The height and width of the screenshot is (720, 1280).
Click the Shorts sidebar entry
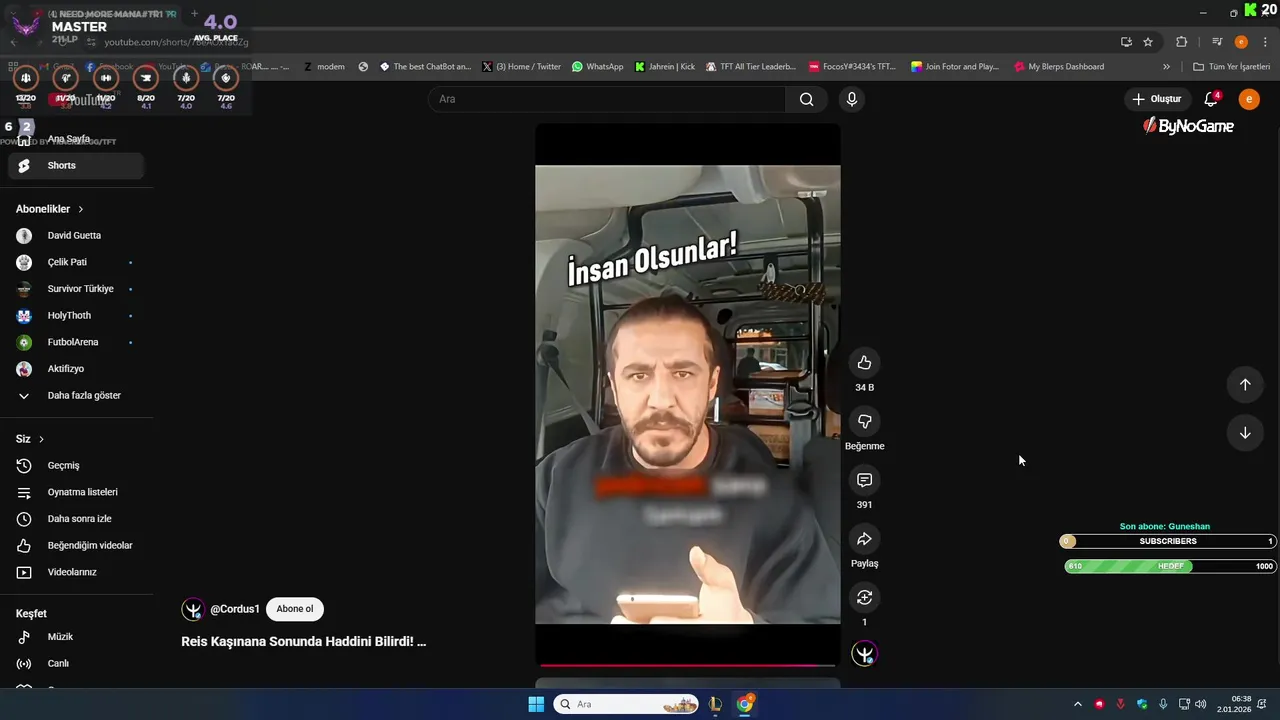tap(76, 165)
